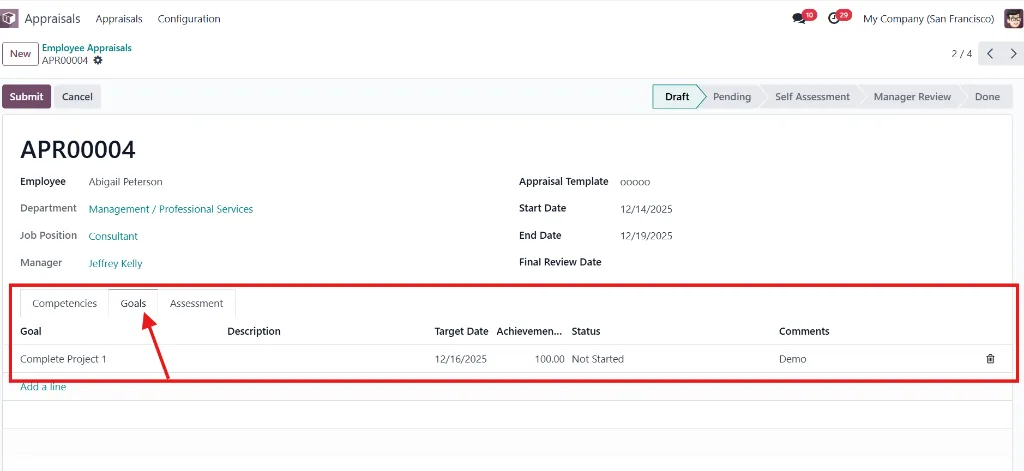Viewport: 1024px width, 471px height.
Task: Submit the appraisal
Action: click(x=26, y=97)
